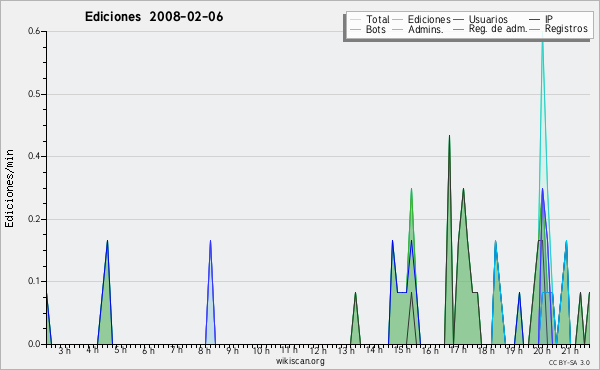Click the '15 h' x-axis label
This screenshot has height=370, width=600.
pyautogui.click(x=402, y=350)
